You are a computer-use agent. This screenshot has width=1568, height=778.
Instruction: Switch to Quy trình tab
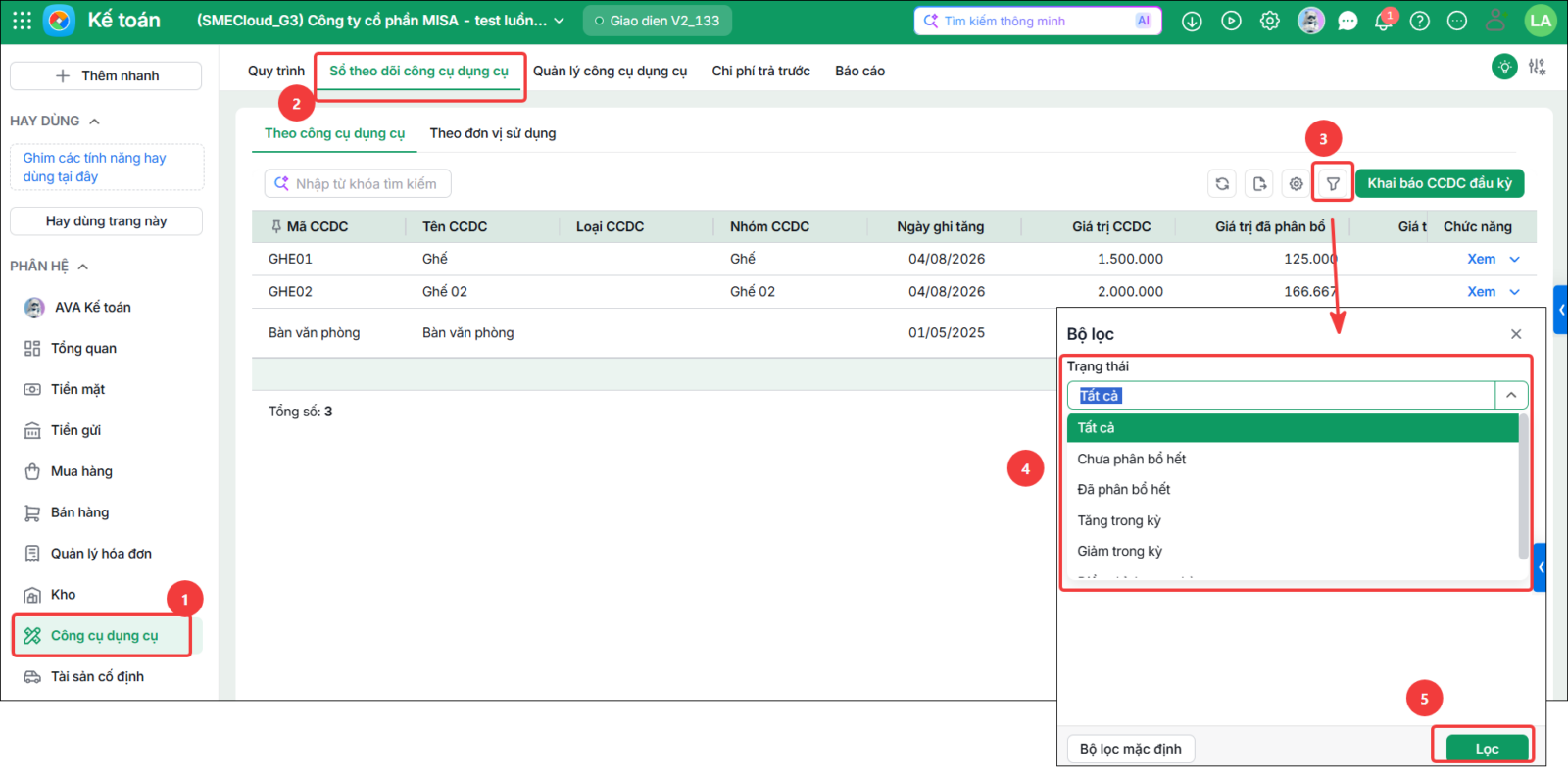coord(276,71)
